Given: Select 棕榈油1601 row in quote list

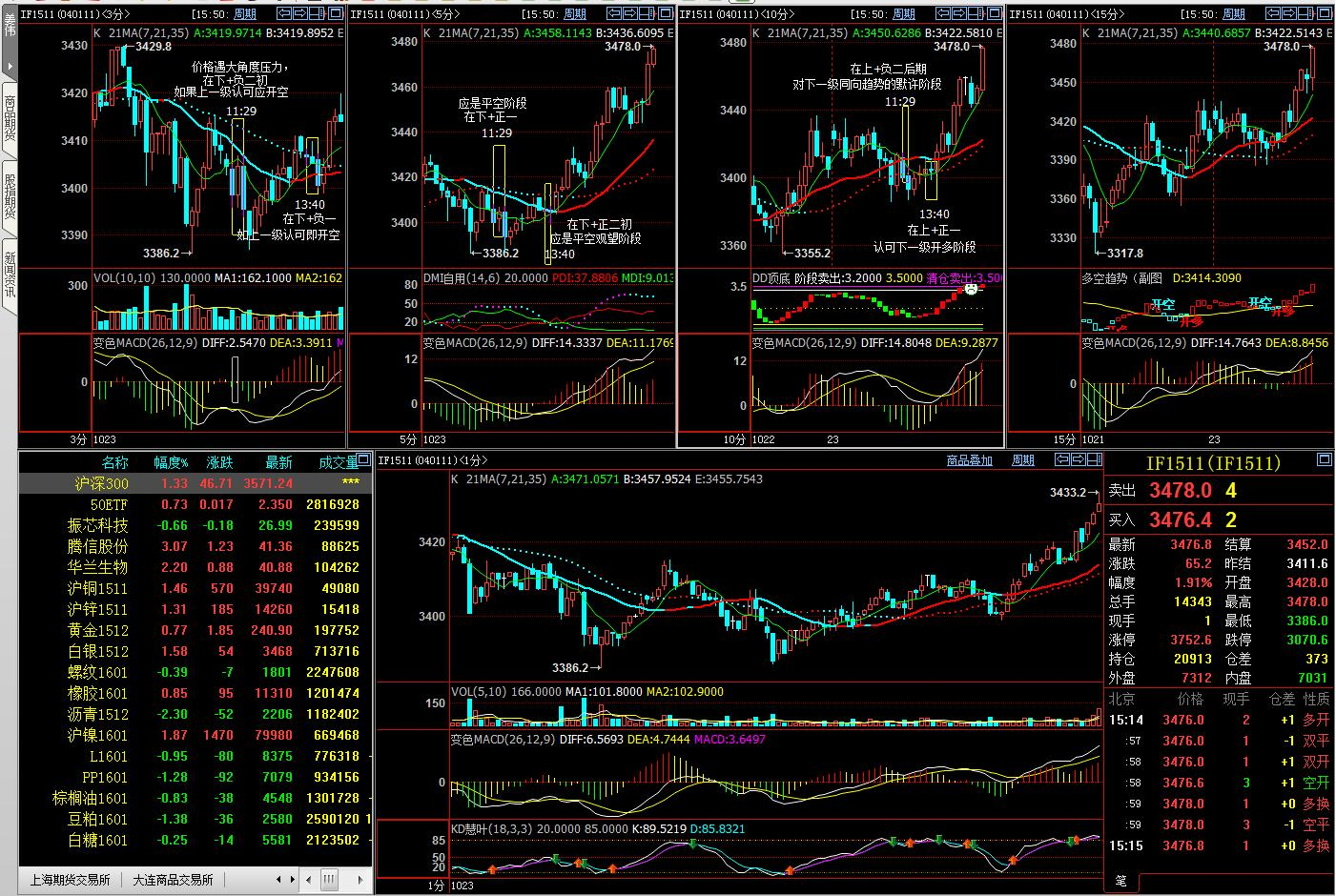Looking at the screenshot, I should coord(195,798).
